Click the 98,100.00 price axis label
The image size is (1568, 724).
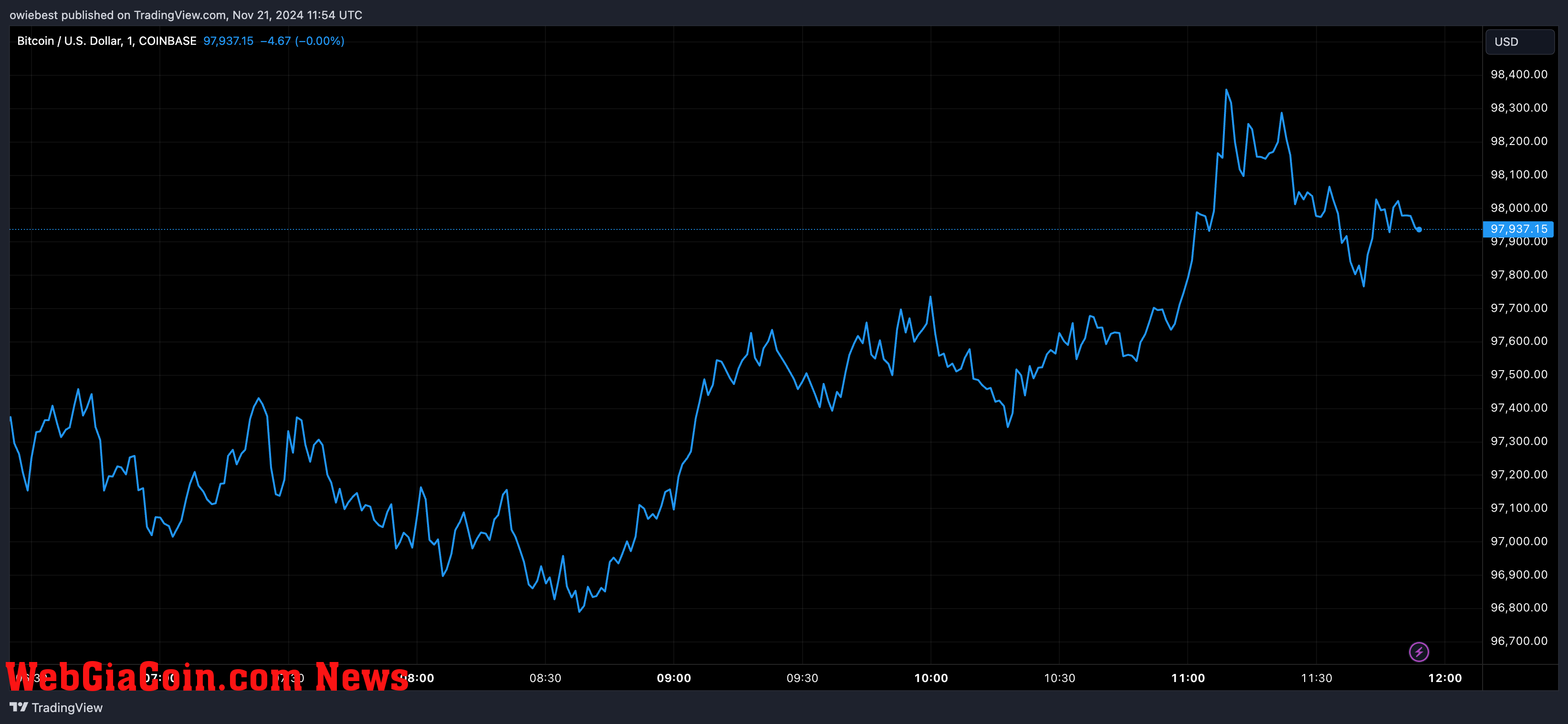click(x=1519, y=175)
